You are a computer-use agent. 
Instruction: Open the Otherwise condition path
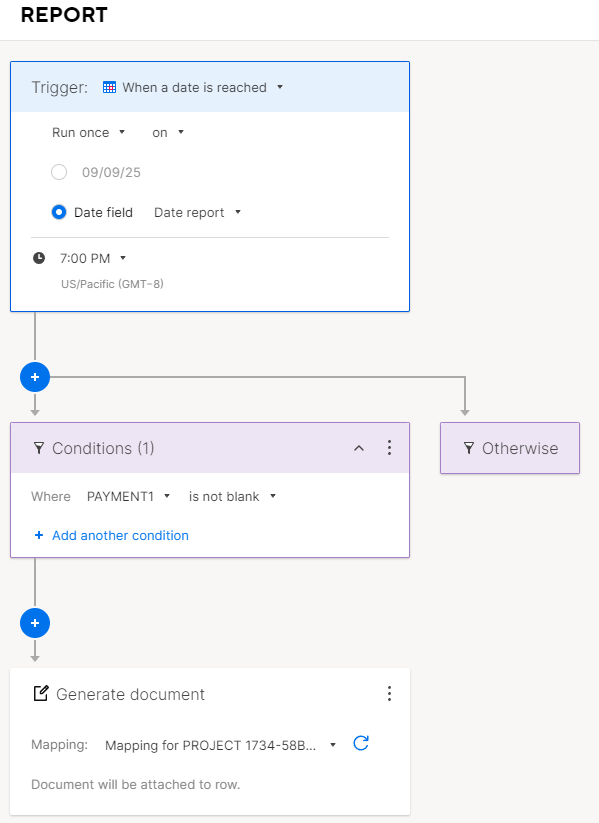pyautogui.click(x=510, y=448)
